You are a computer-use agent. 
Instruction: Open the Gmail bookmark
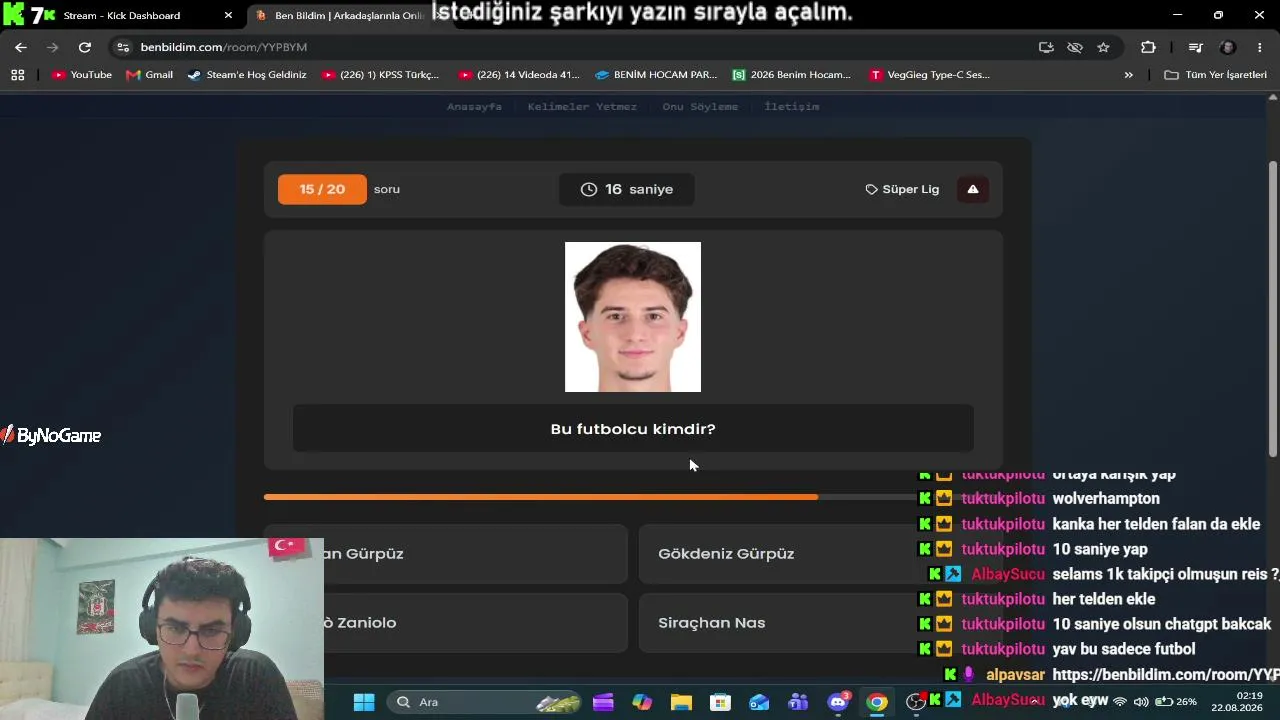(x=150, y=75)
